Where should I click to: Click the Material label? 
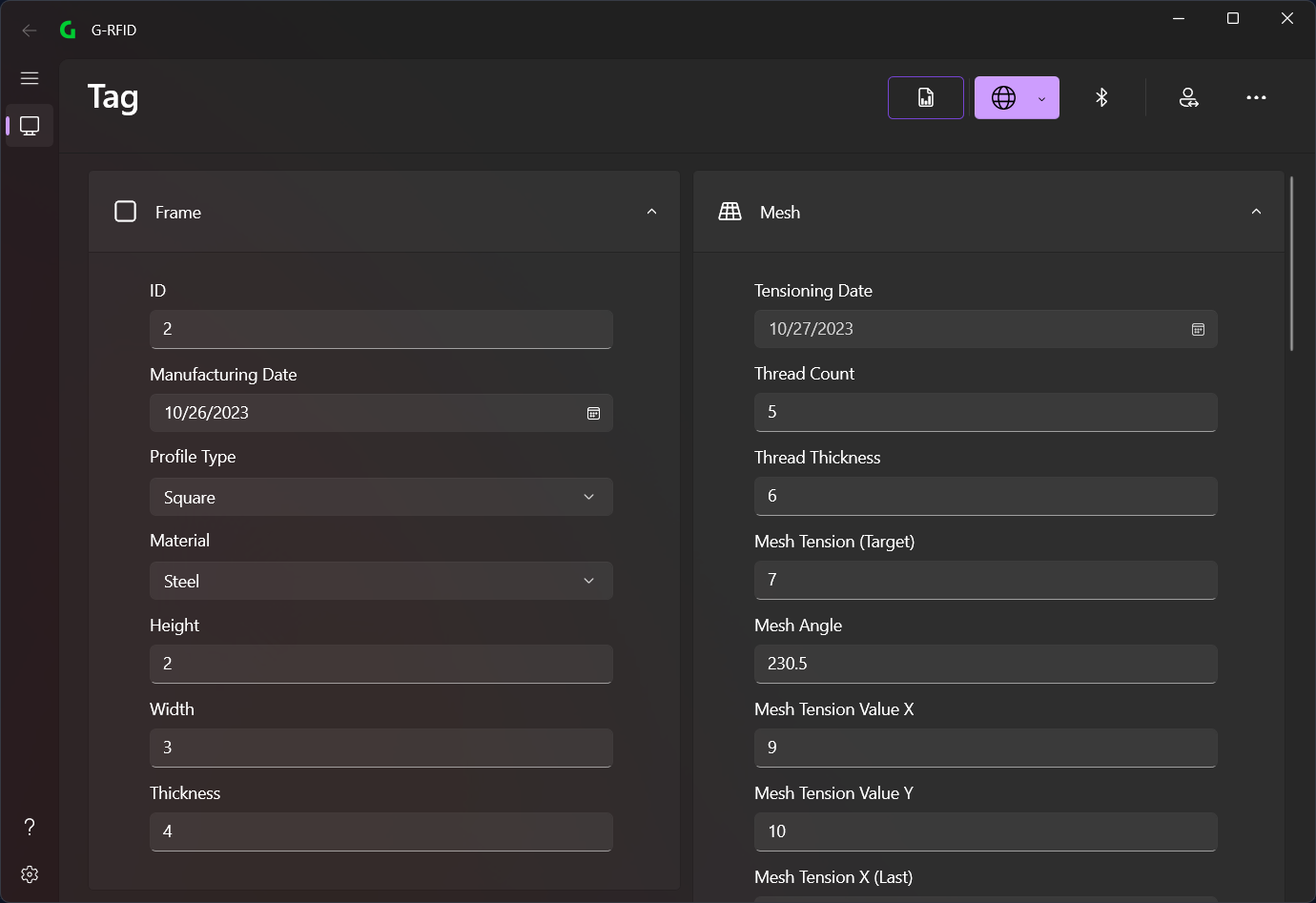click(x=179, y=541)
